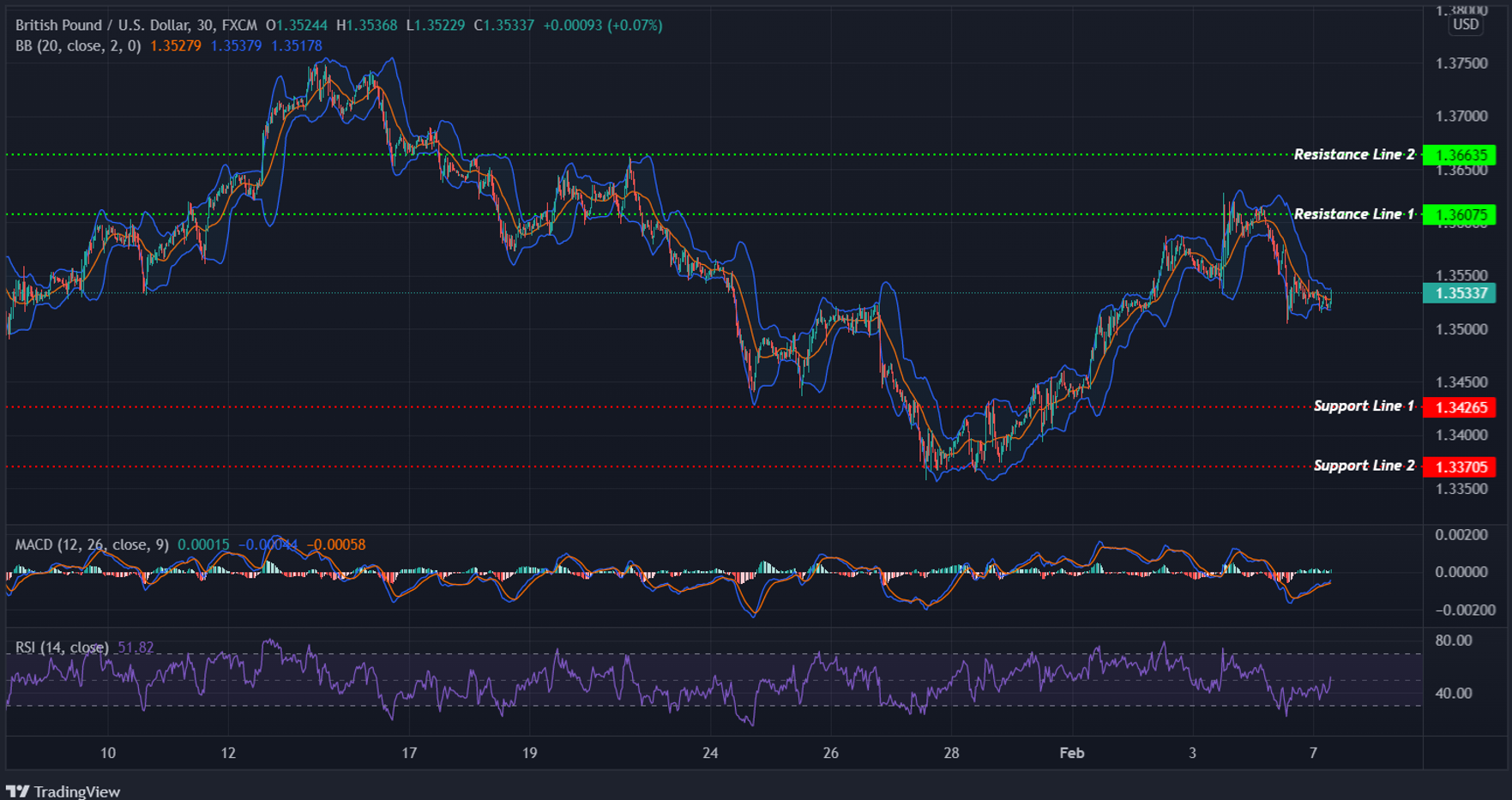The height and width of the screenshot is (800, 1512).
Task: Select the orange MACD signal value -0.00058
Action: click(x=336, y=544)
